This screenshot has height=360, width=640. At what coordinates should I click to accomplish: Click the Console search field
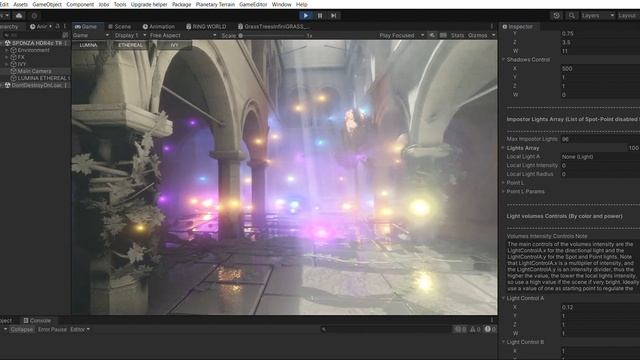(386, 329)
